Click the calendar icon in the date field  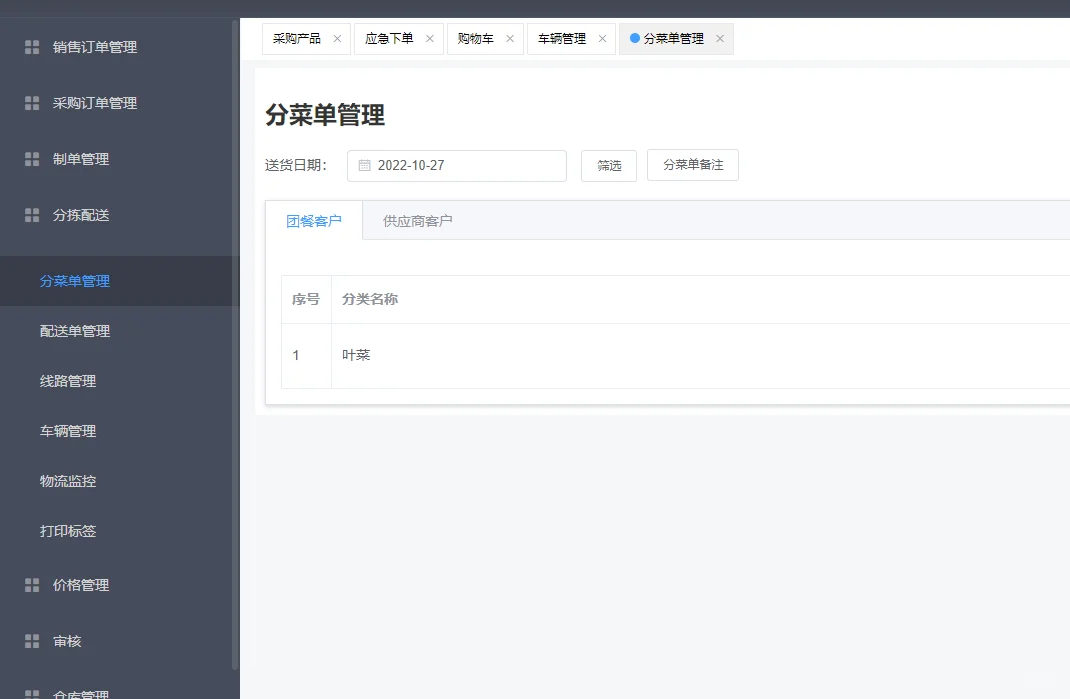point(362,165)
